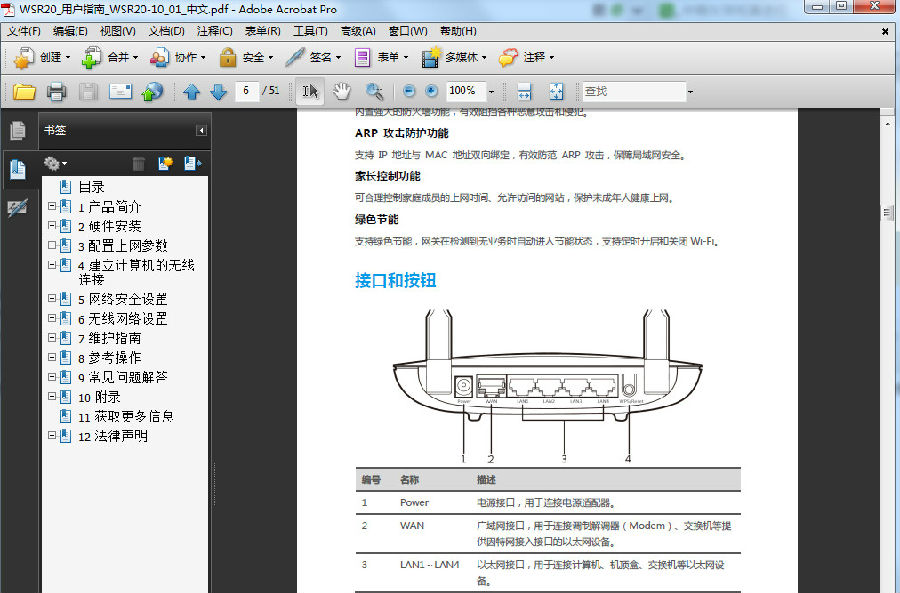This screenshot has width=900, height=593.
Task: Create a new bookmark icon
Action: pyautogui.click(x=165, y=164)
